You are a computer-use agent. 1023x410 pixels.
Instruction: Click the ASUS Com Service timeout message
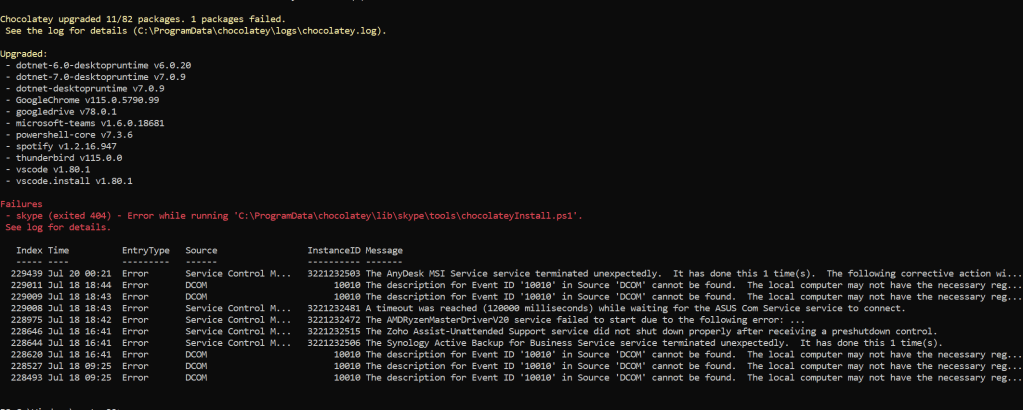[x=635, y=308]
